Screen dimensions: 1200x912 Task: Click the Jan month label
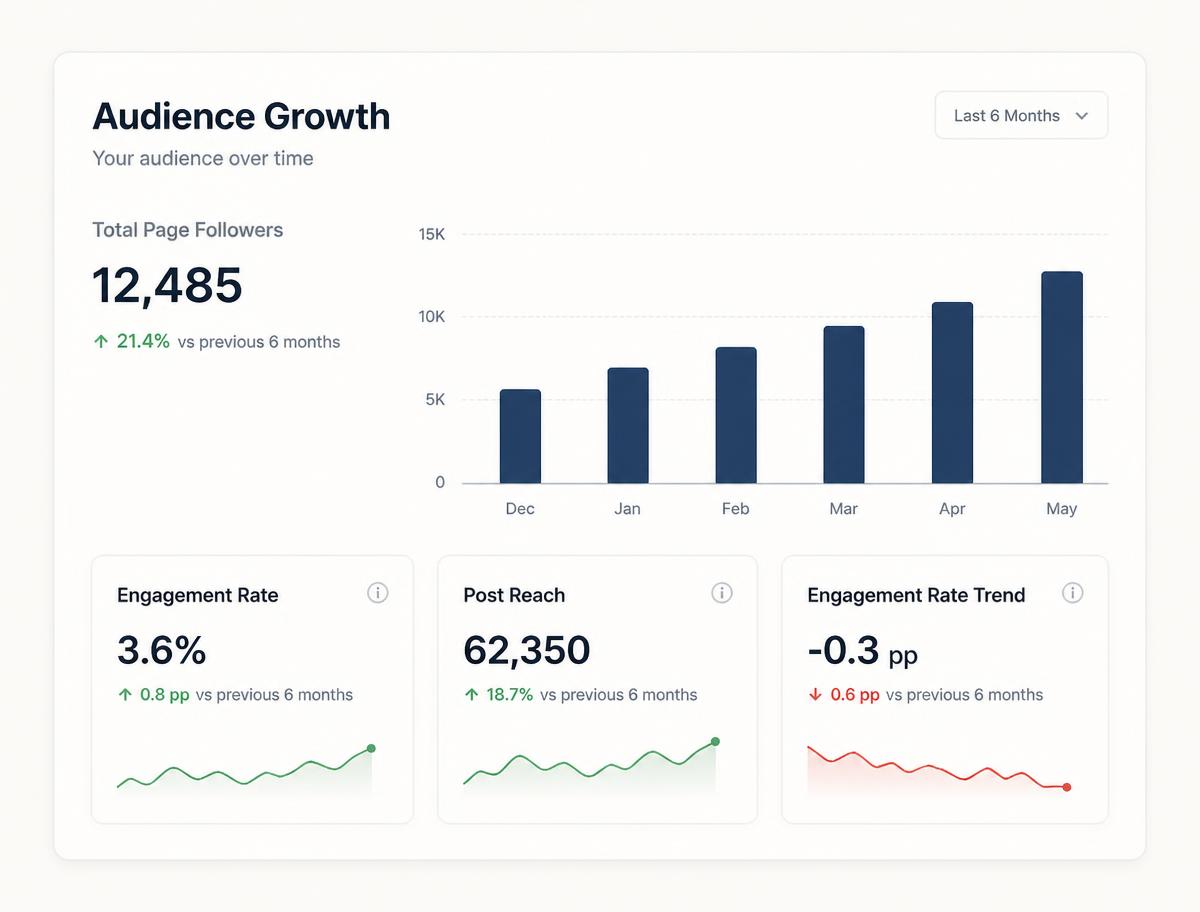click(627, 509)
